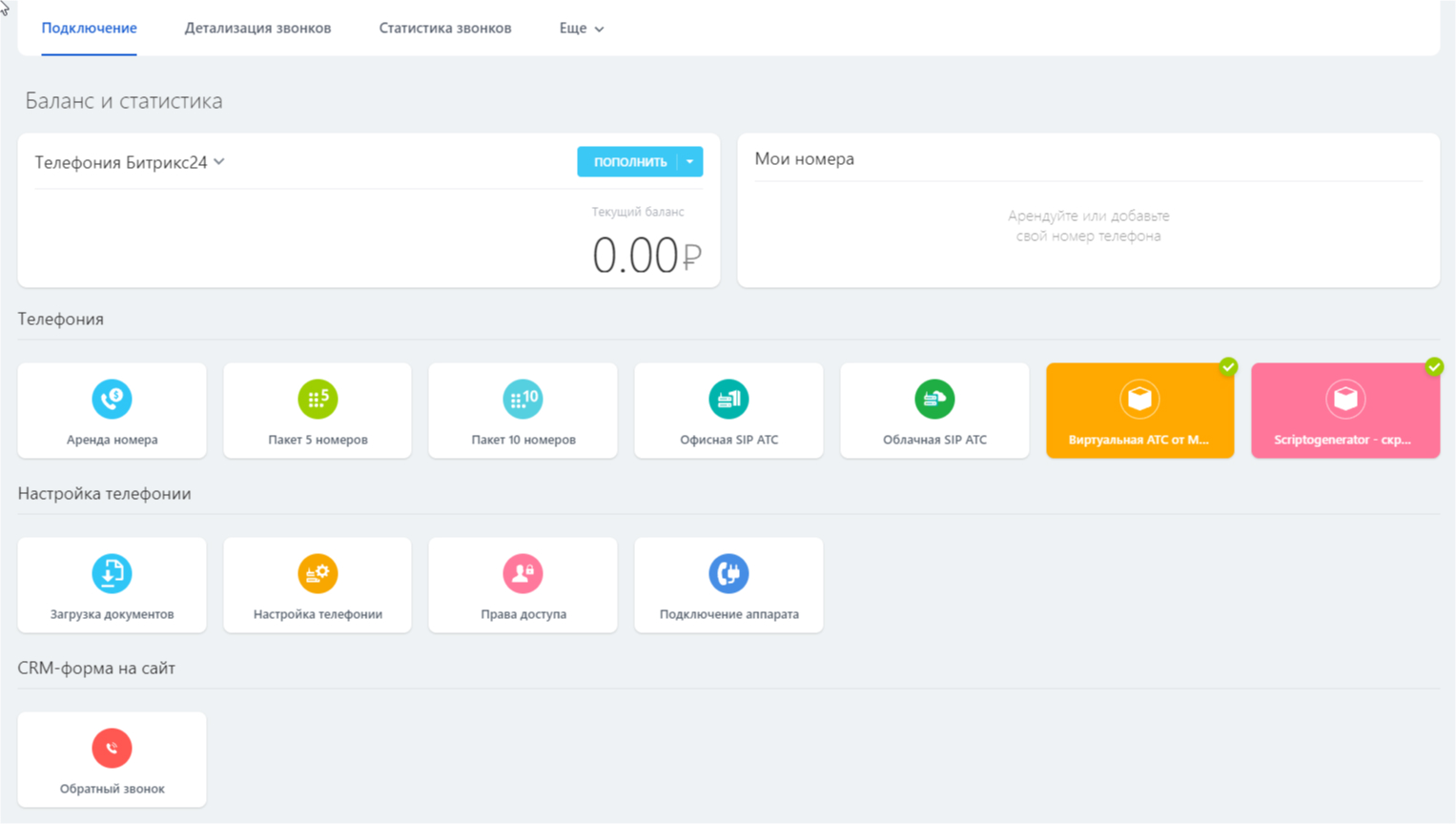Open the Загрузка документов icon
The height and width of the screenshot is (824, 1456).
[112, 573]
